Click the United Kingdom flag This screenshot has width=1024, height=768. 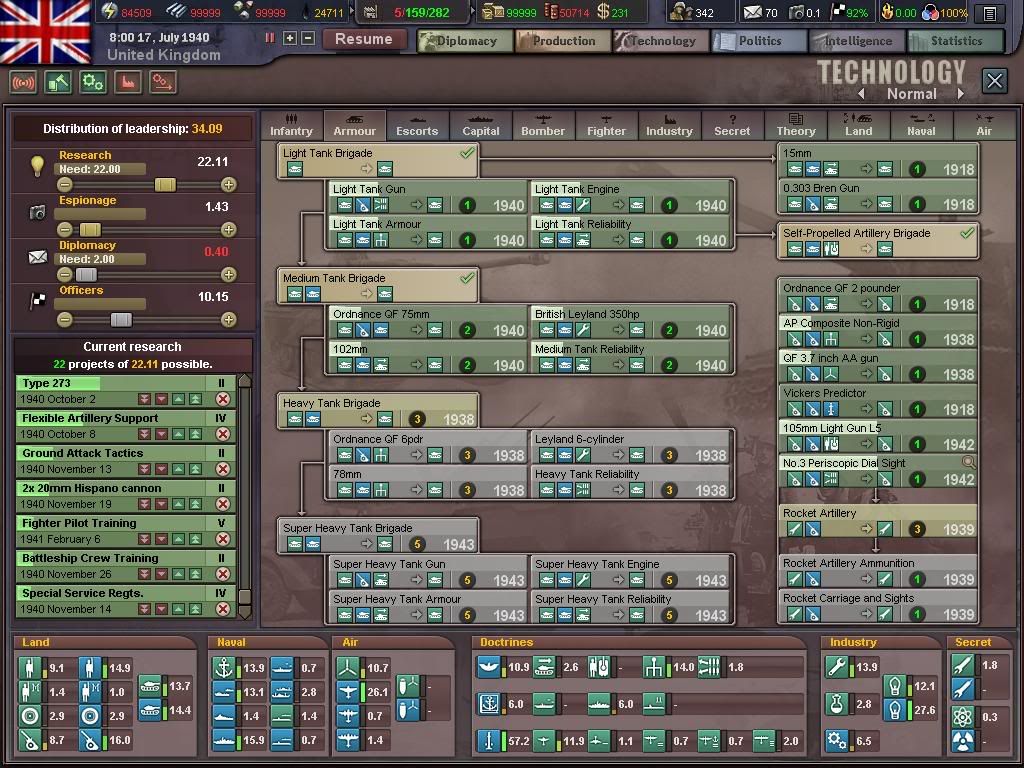pos(45,31)
